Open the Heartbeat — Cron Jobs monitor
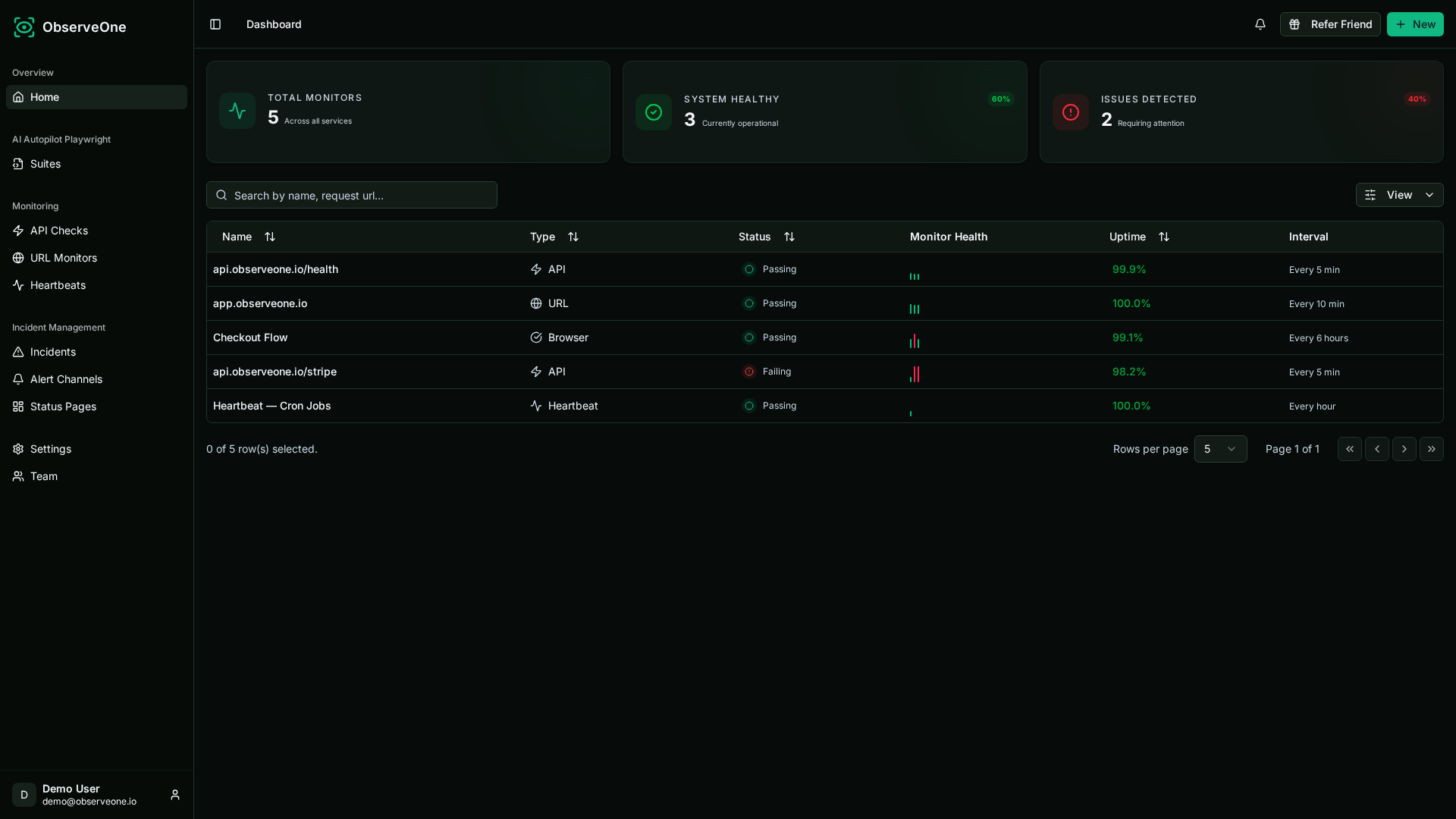The width and height of the screenshot is (1456, 819). click(x=272, y=406)
